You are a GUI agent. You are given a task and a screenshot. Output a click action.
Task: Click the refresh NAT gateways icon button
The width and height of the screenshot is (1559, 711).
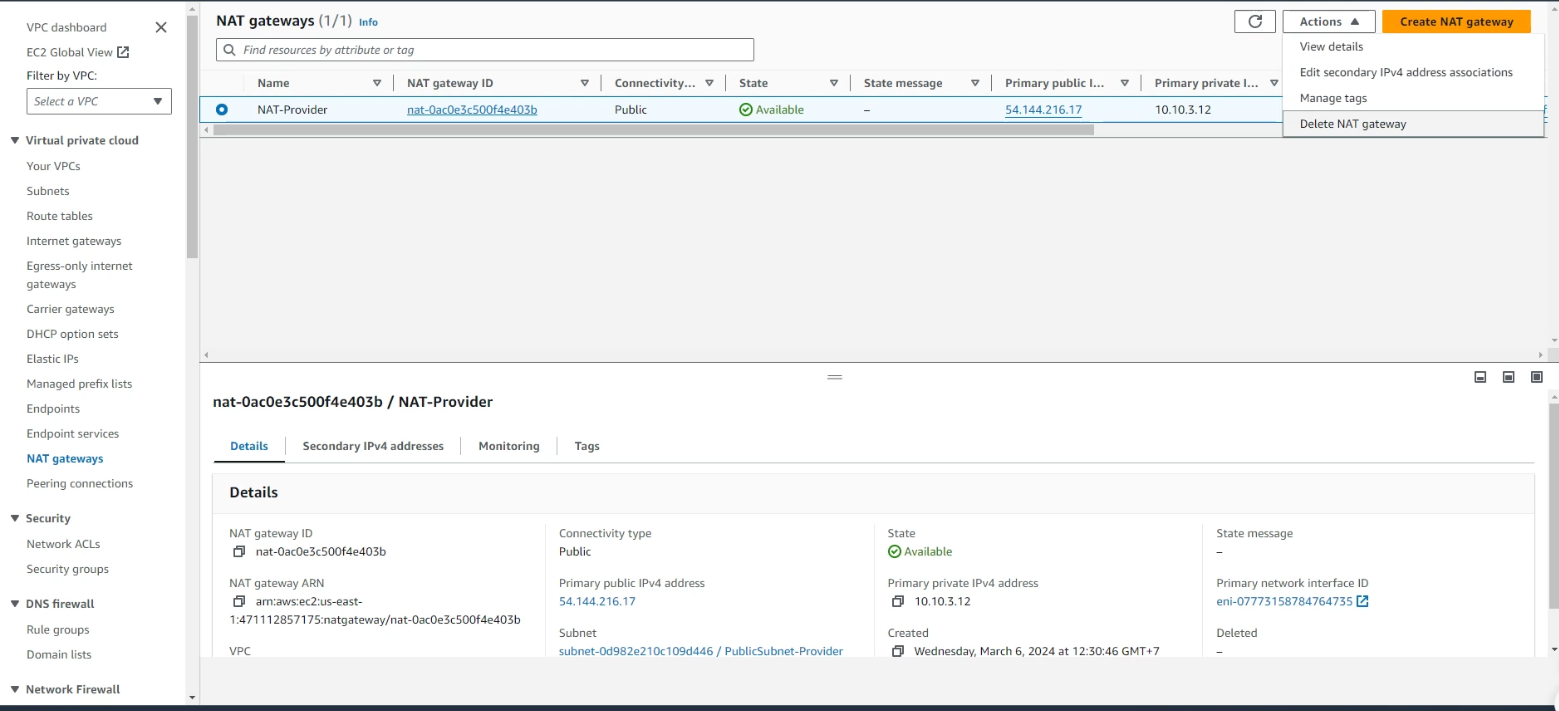(x=1254, y=22)
